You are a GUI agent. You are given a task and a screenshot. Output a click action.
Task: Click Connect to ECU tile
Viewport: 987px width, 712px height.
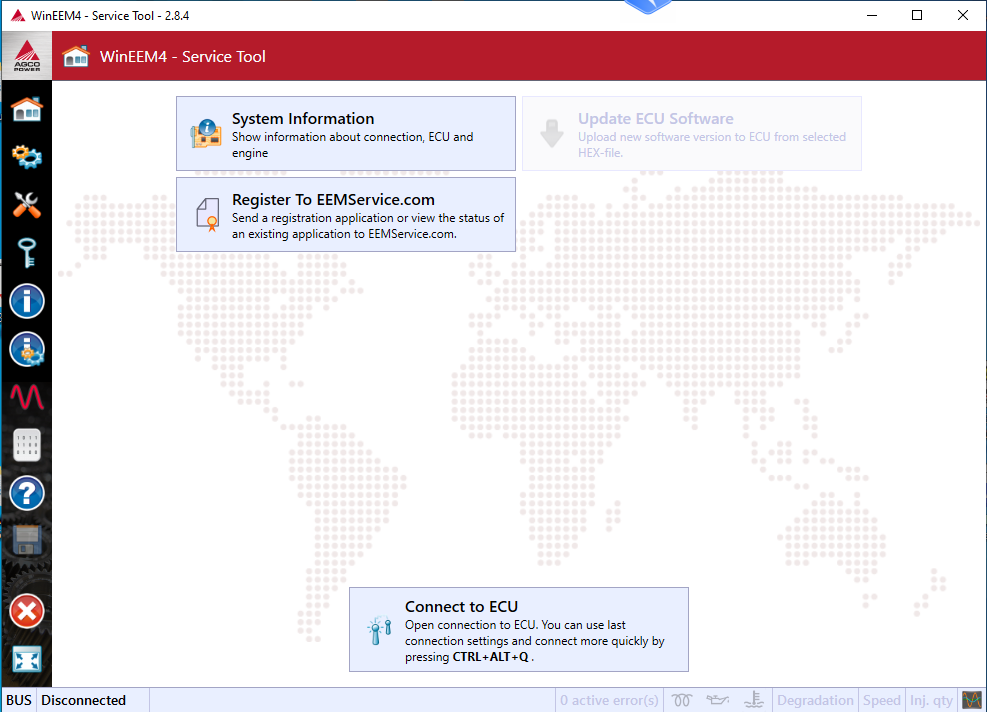[519, 630]
